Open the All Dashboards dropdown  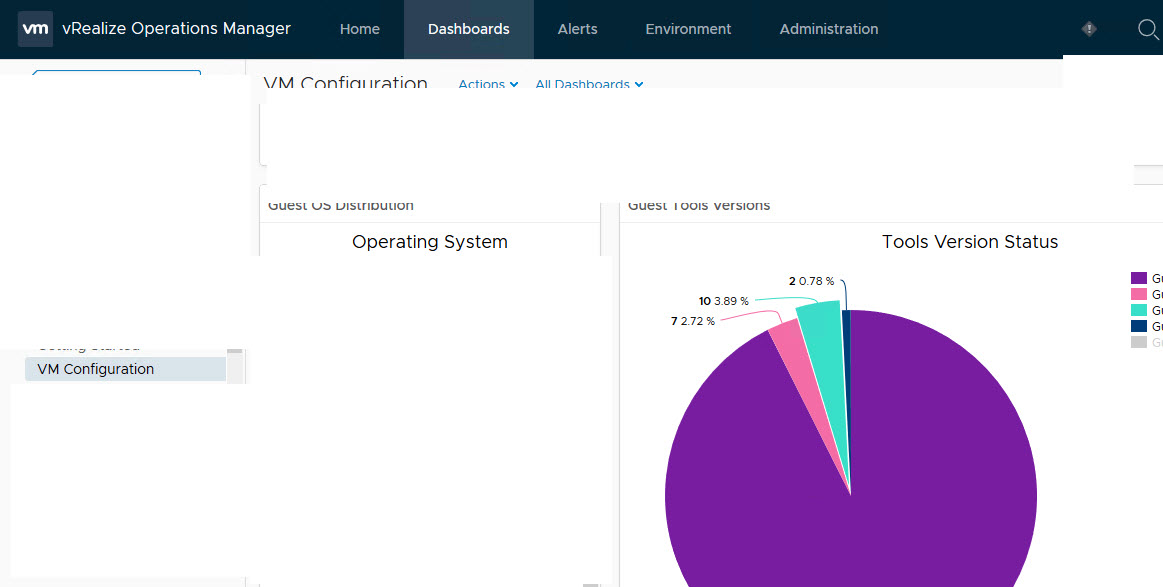click(588, 84)
